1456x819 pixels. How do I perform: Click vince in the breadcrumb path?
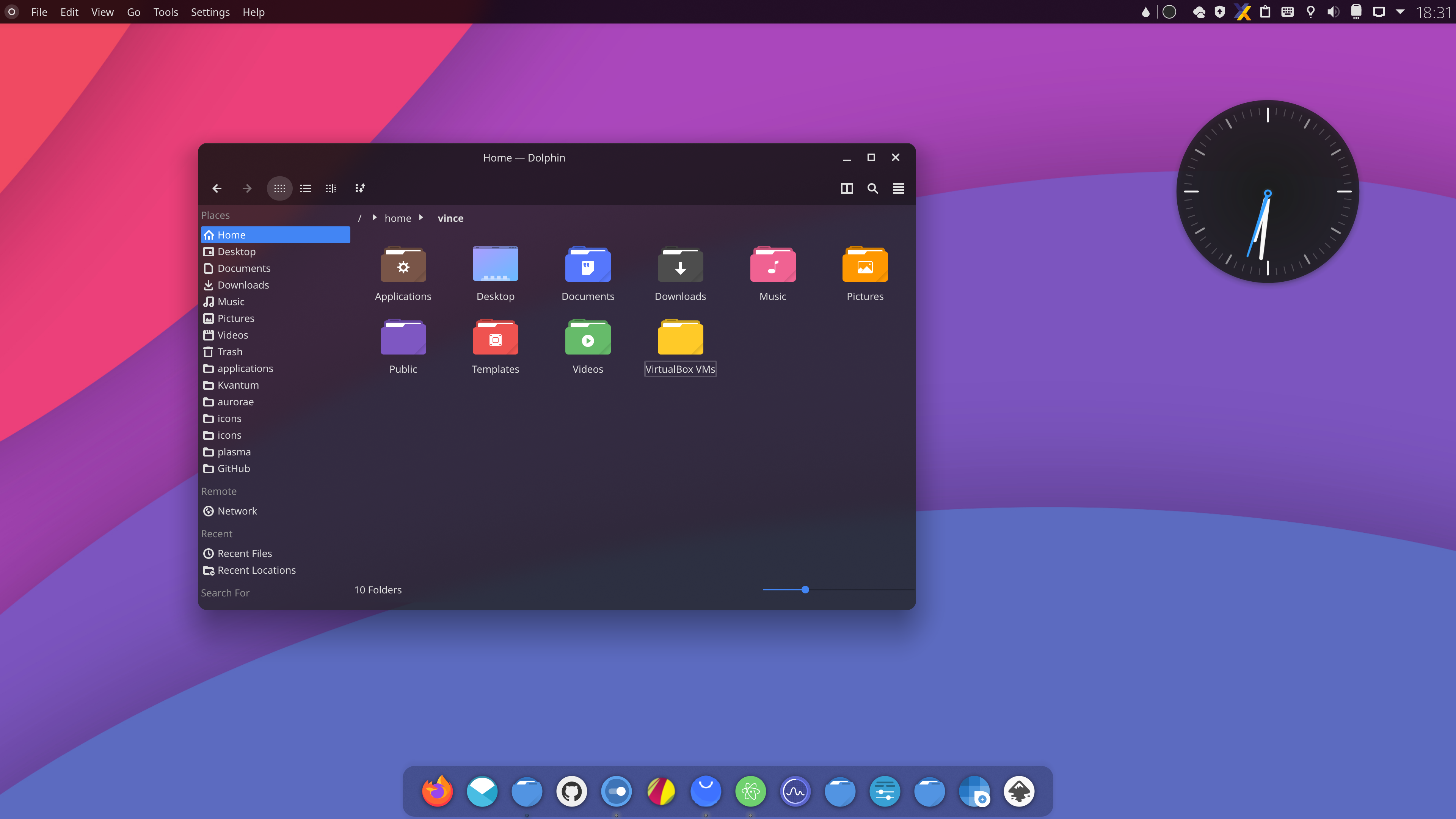[450, 218]
